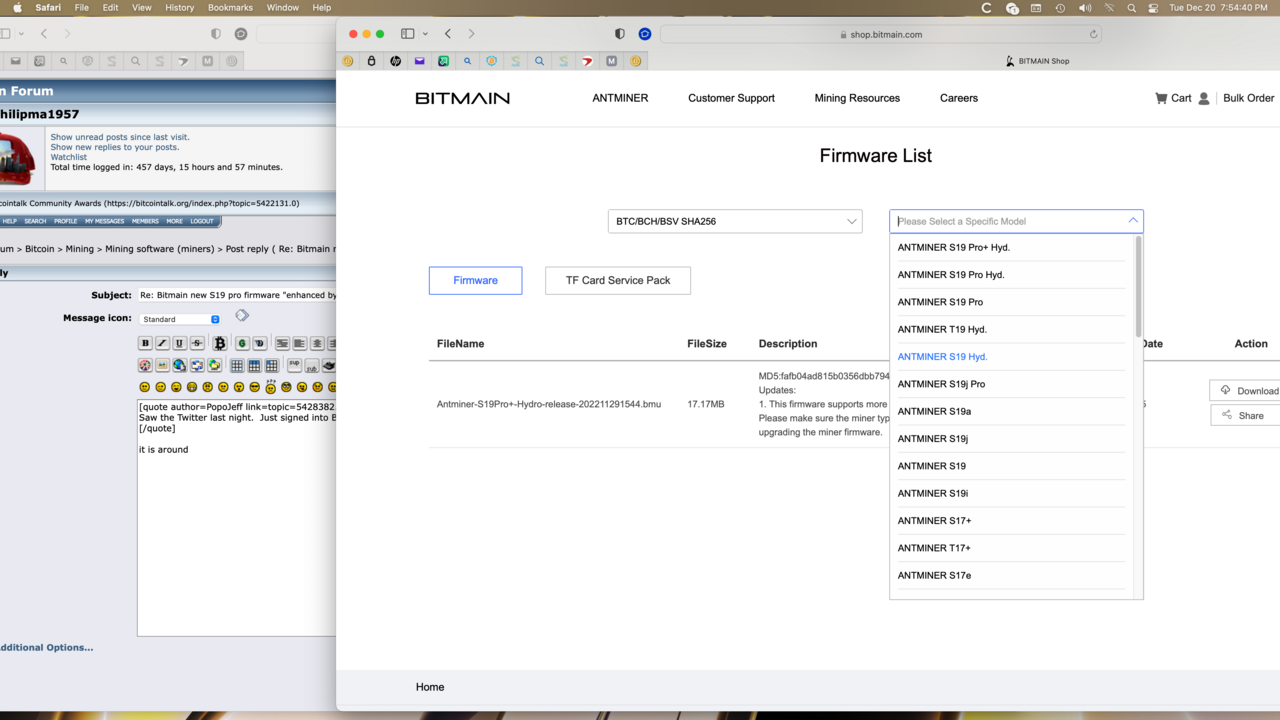Click subscript button in forum editor
1280x720 pixels.
click(x=311, y=365)
